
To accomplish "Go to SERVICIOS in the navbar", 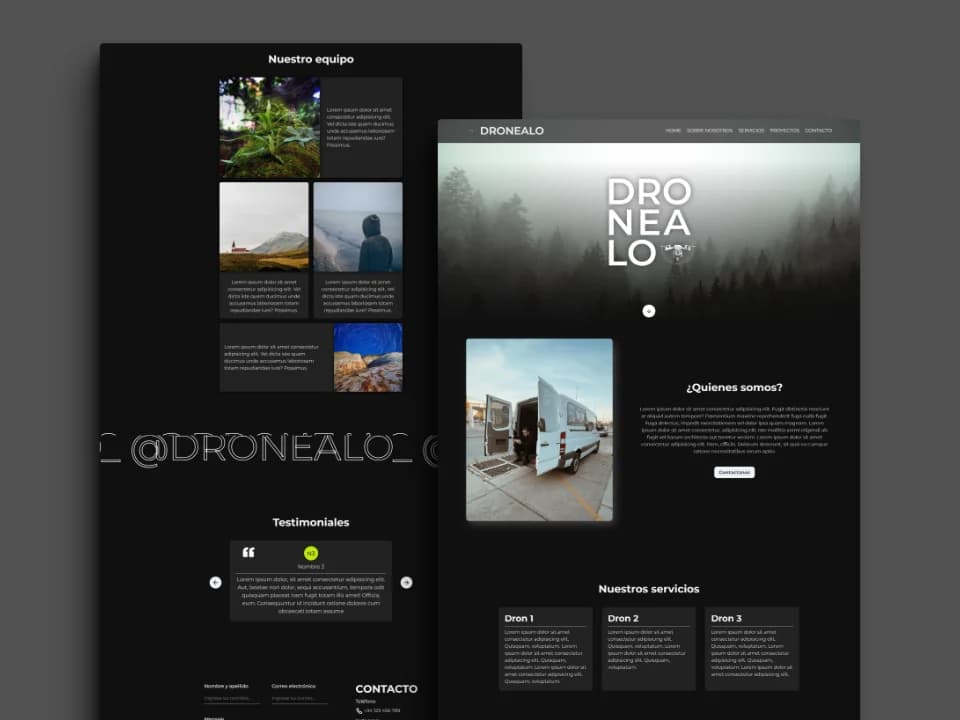I will click(751, 130).
